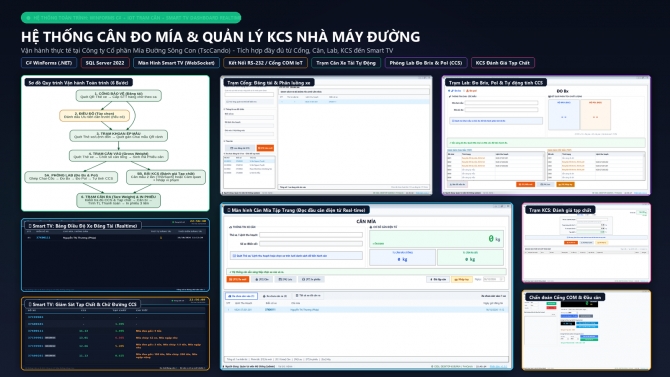This screenshot has height=377, width=670.
Task: Click flowchart node 1. CỔNG BẢO VỆ
Action: pyautogui.click(x=119, y=95)
